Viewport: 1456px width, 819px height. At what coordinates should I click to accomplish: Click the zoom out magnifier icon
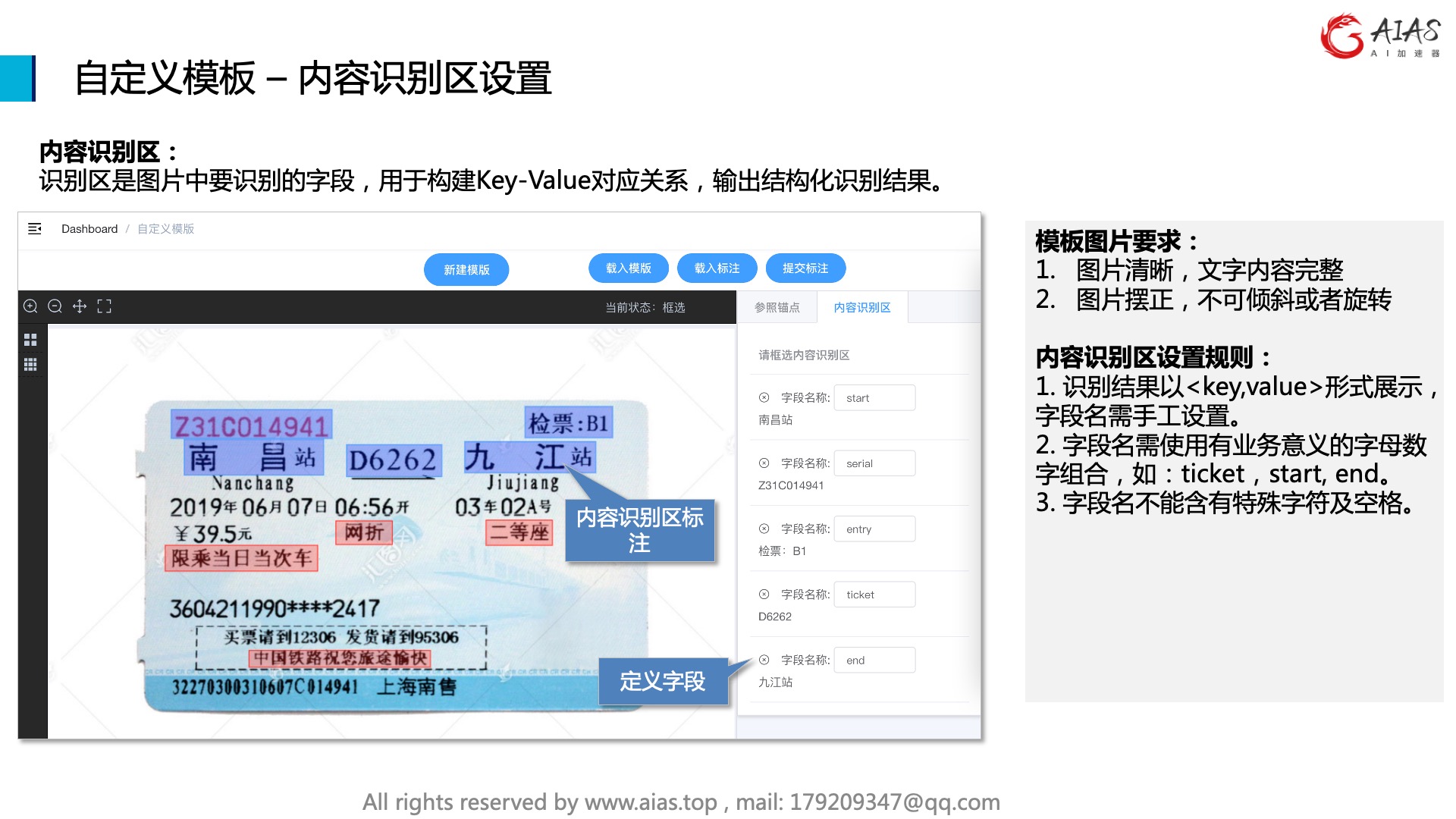tap(55, 306)
